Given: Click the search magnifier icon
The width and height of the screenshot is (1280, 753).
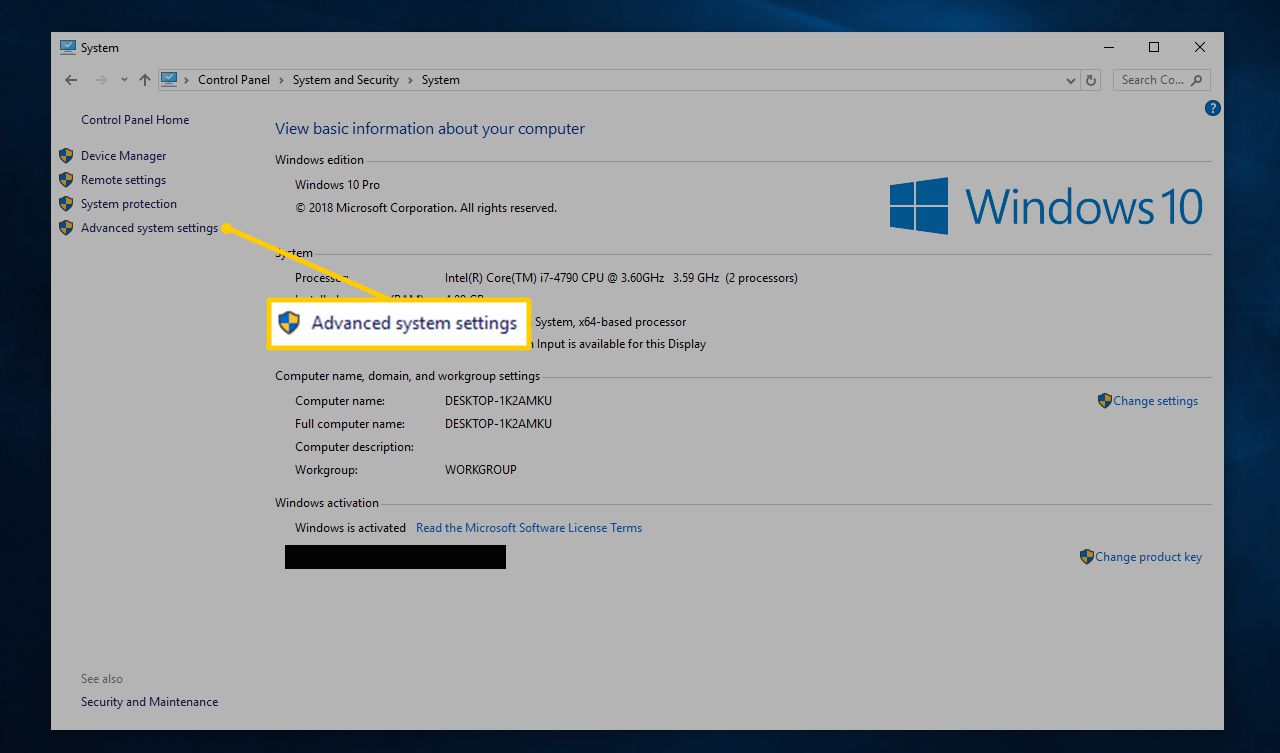Looking at the screenshot, I should pyautogui.click(x=1198, y=80).
